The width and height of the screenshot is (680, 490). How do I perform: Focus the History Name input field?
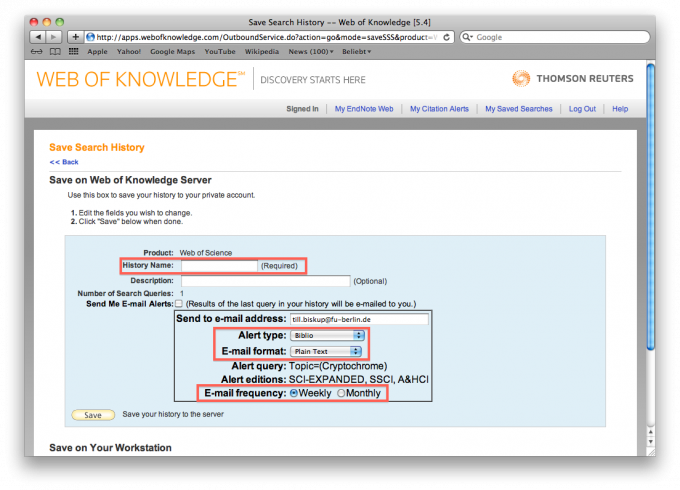pyautogui.click(x=219, y=265)
